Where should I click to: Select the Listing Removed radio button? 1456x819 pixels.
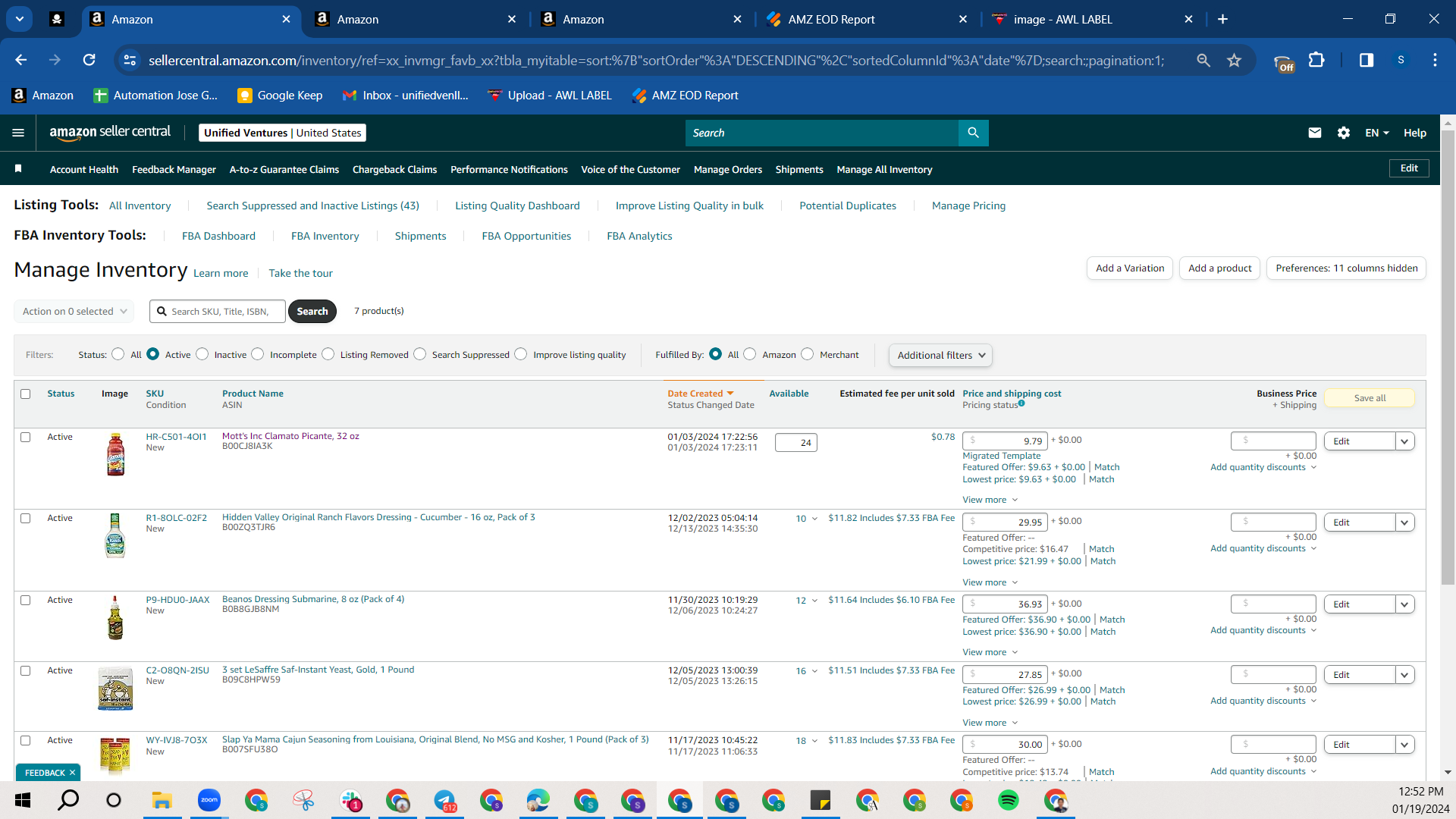coord(328,354)
